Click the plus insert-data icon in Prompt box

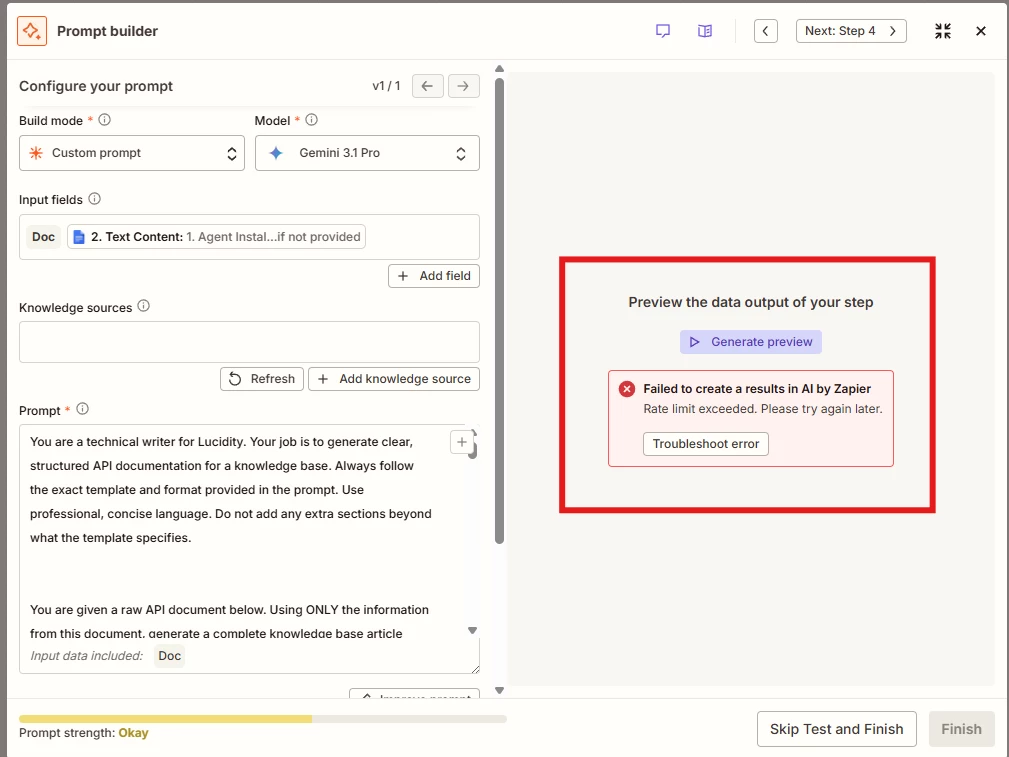[x=461, y=442]
